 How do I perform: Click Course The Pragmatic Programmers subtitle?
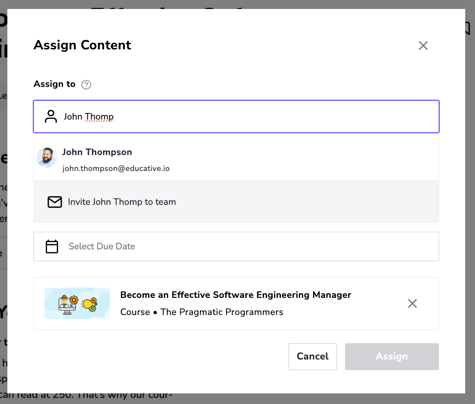tap(202, 312)
